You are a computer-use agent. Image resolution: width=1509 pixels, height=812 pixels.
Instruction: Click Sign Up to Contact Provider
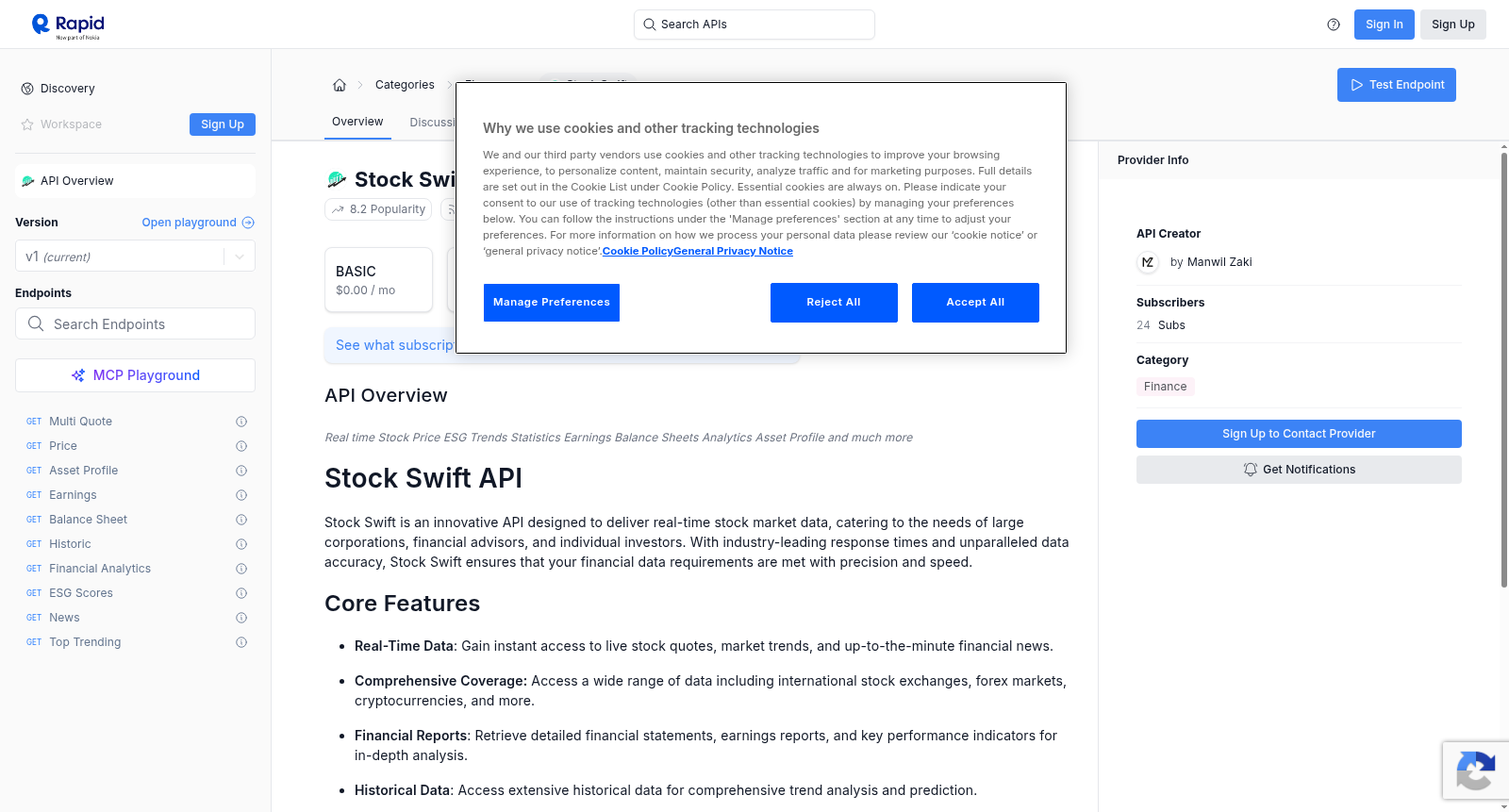coord(1299,434)
